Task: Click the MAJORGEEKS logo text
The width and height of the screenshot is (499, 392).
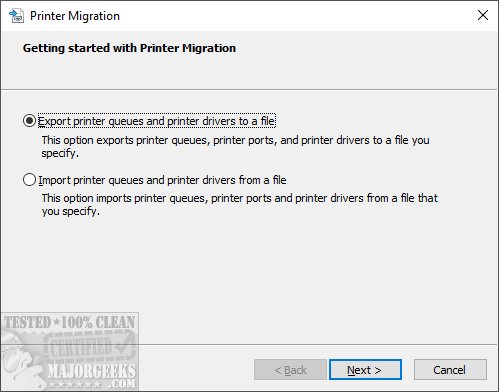Action: tap(91, 371)
